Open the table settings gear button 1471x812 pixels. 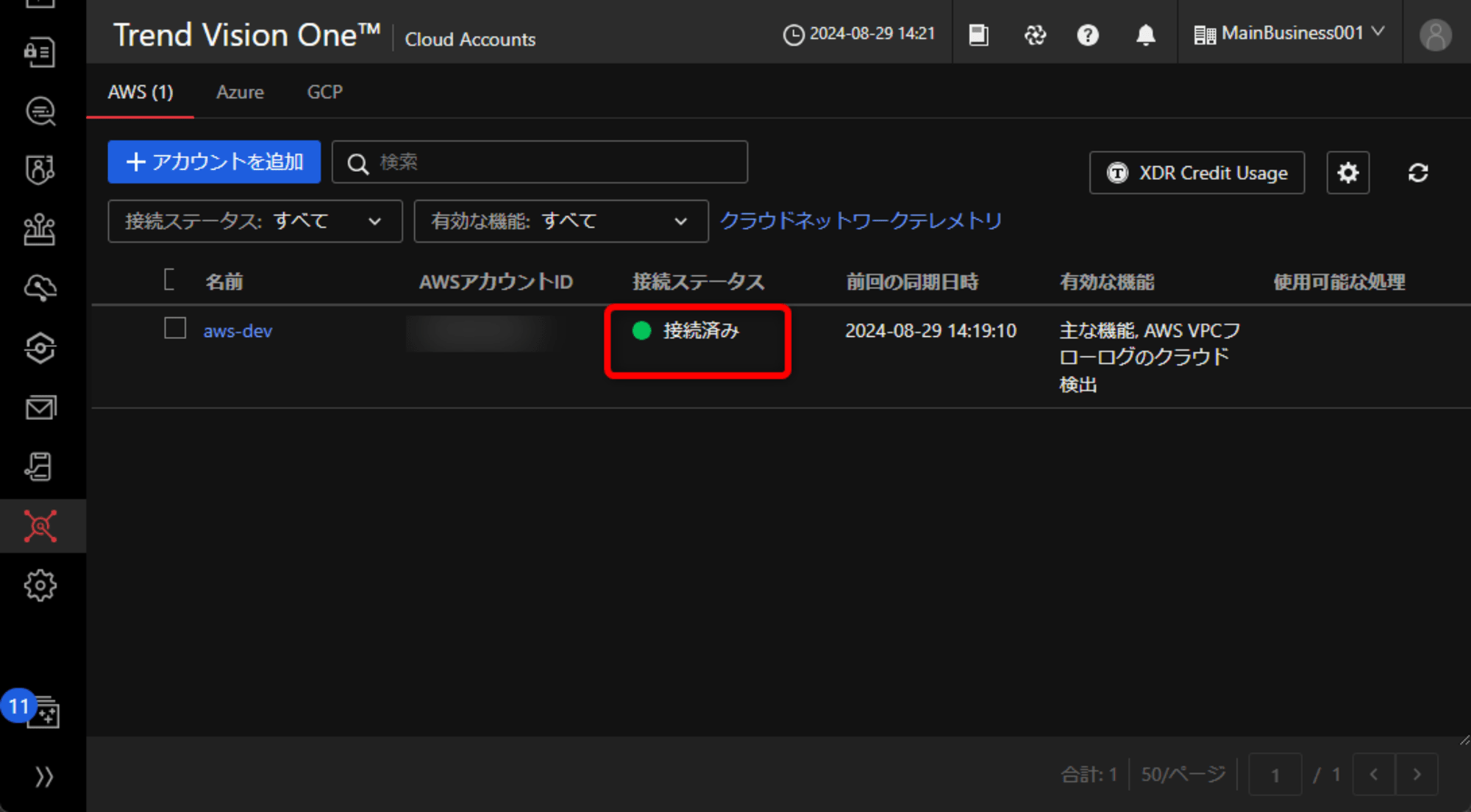pos(1347,173)
